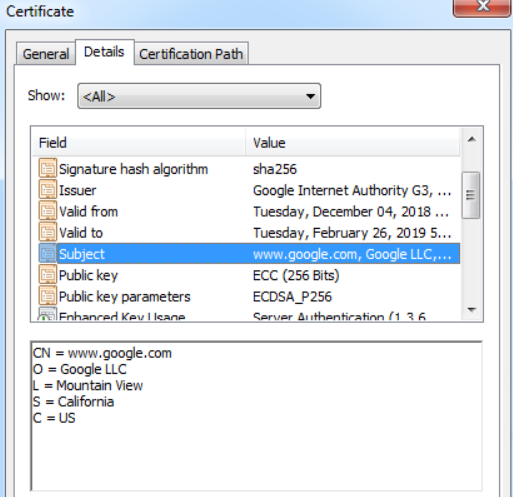Click the Value column header

point(353,143)
